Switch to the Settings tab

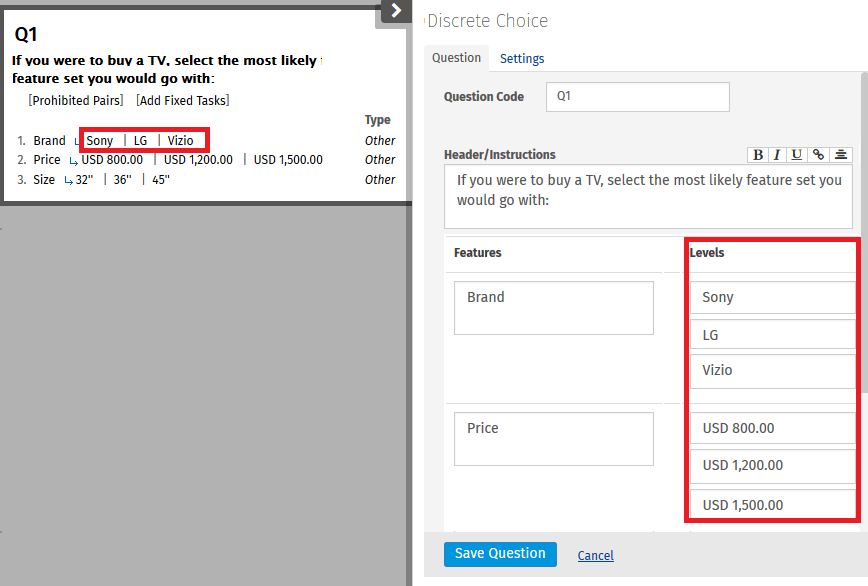(x=522, y=59)
